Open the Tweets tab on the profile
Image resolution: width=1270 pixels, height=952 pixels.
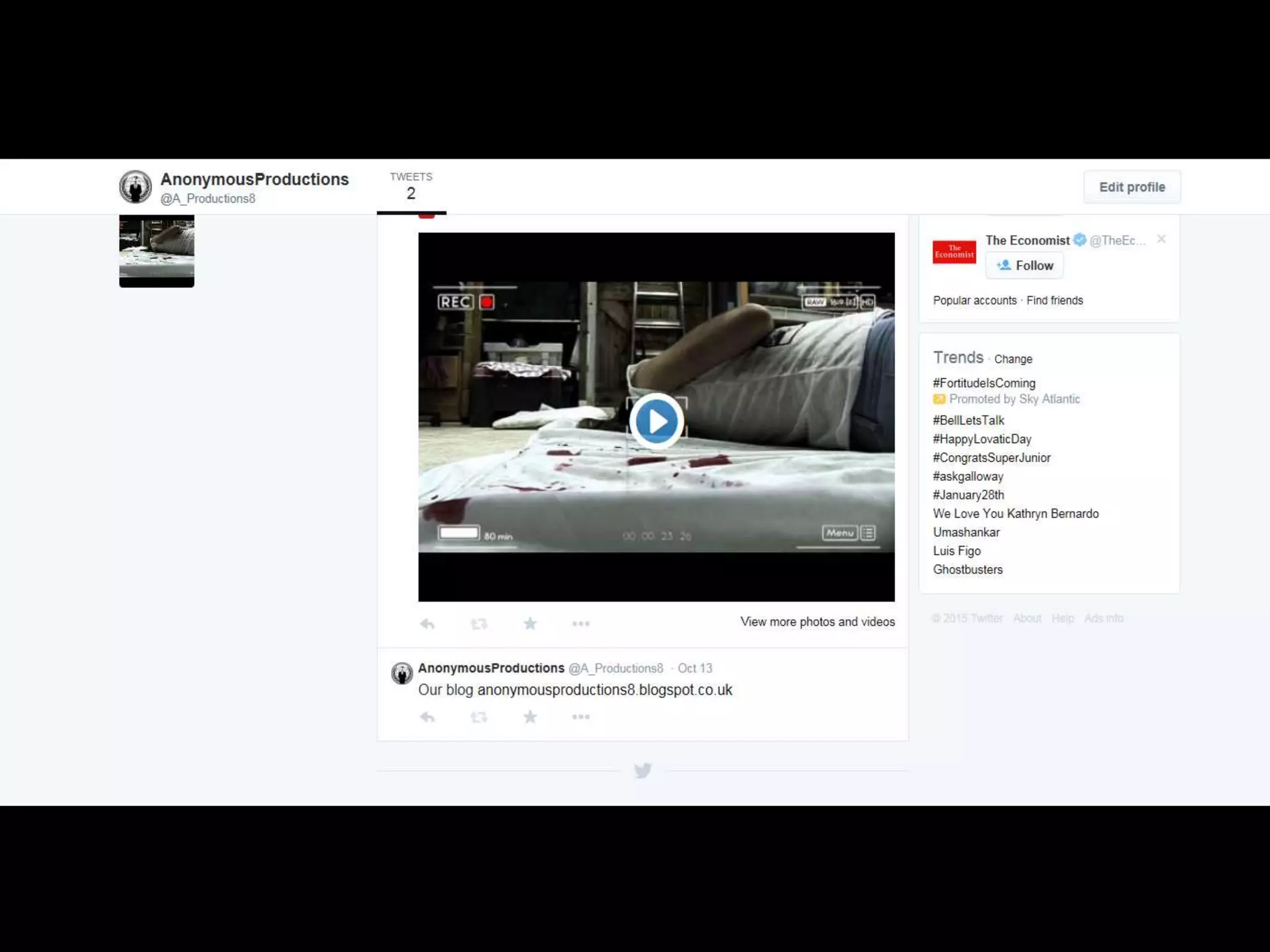coord(411,186)
